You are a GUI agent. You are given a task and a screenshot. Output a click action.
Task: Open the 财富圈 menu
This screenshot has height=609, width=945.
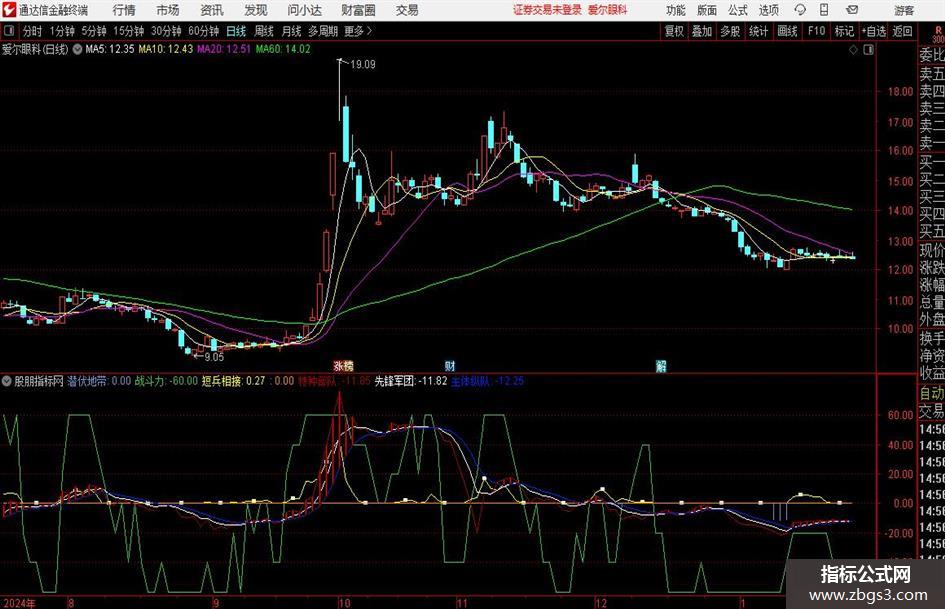358,10
